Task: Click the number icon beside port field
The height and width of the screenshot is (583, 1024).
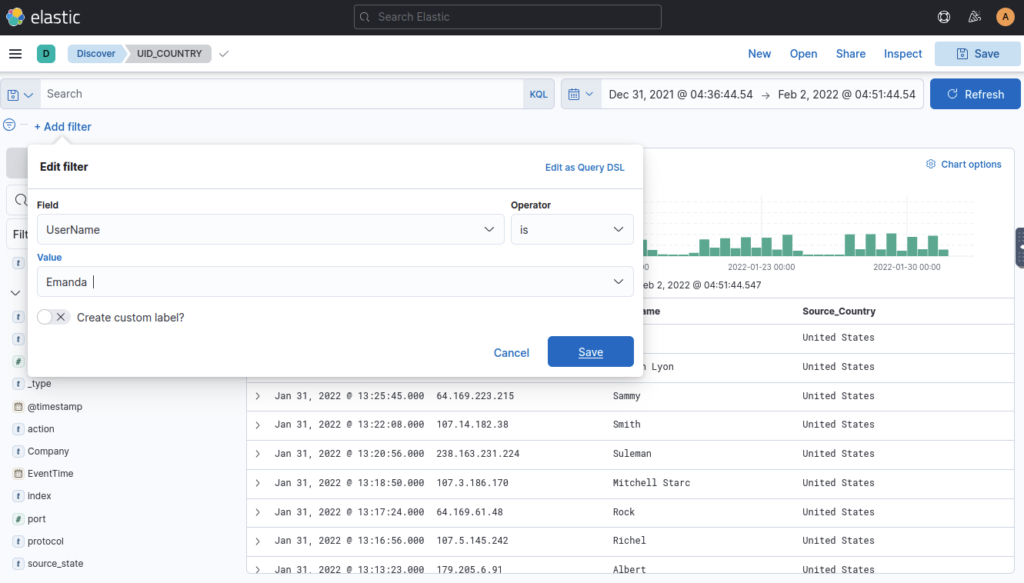Action: point(18,519)
